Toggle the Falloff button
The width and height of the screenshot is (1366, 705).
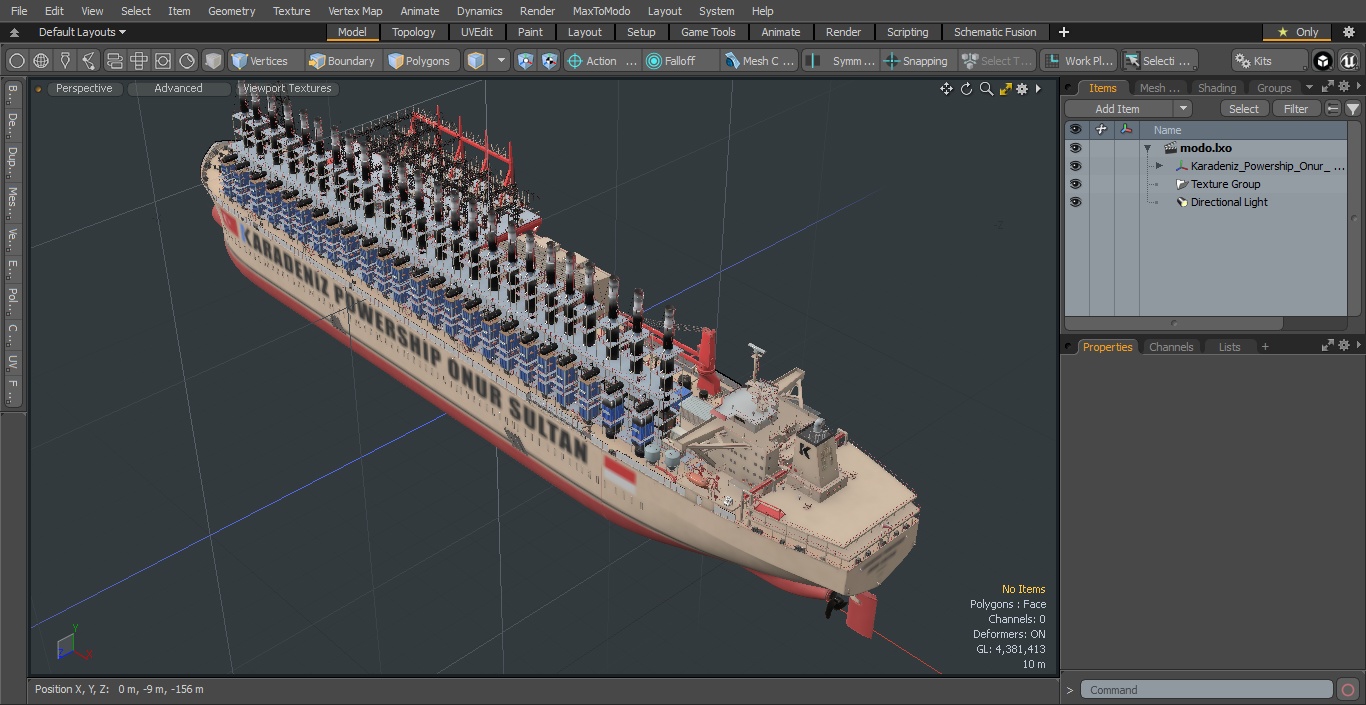[x=681, y=61]
